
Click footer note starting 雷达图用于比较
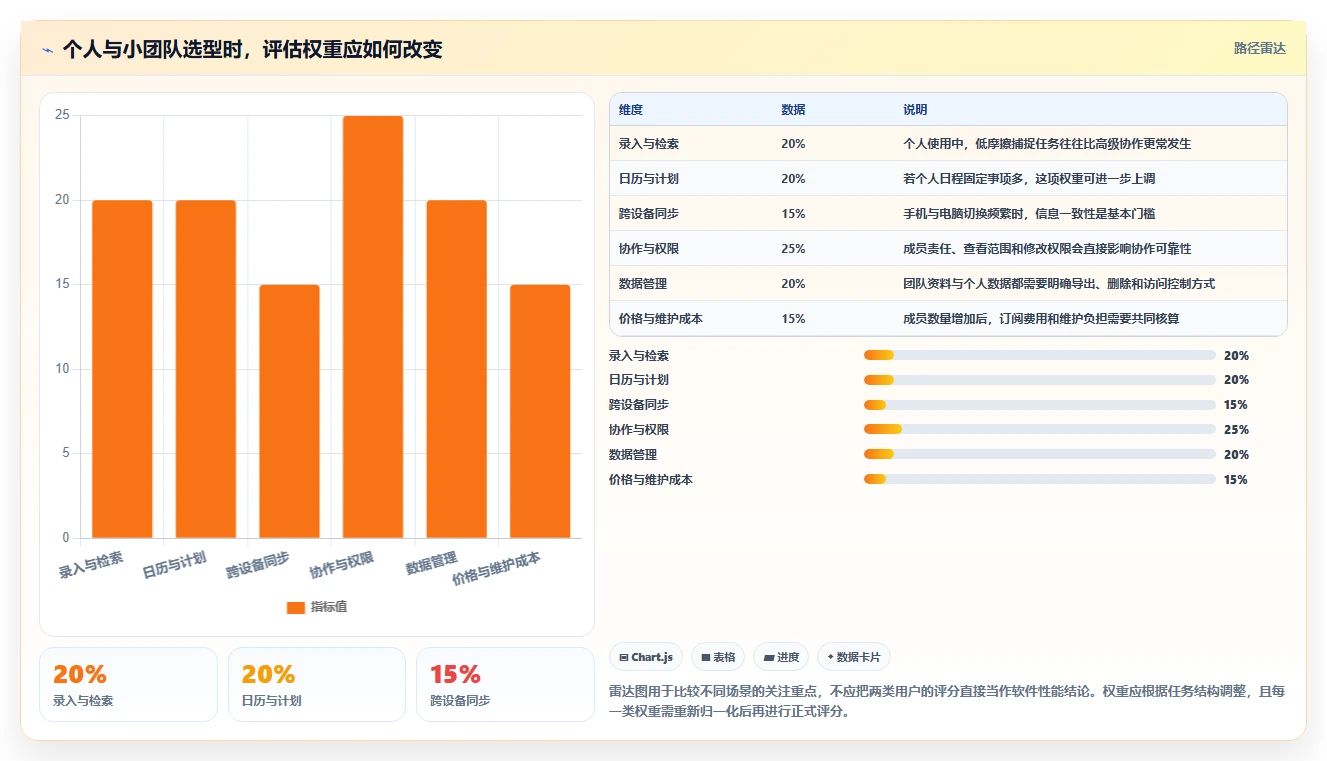pos(947,702)
